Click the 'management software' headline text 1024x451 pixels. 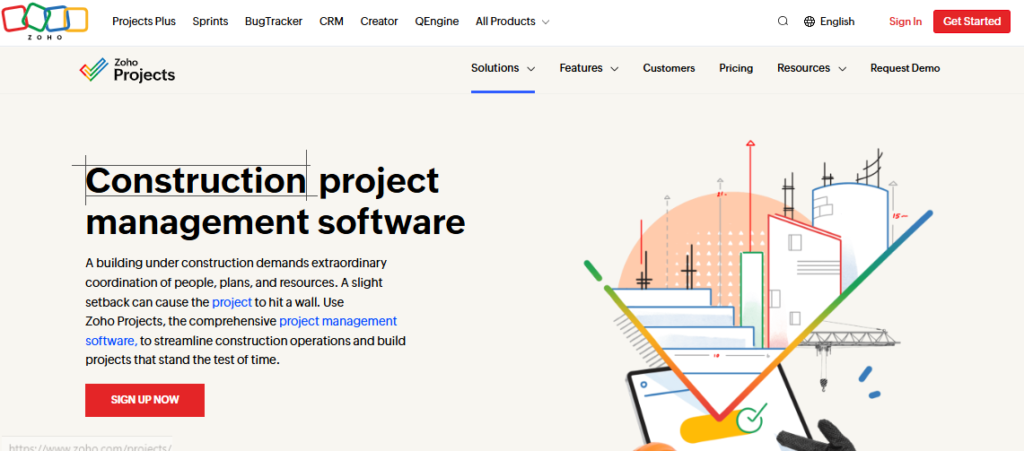pyautogui.click(x=275, y=222)
